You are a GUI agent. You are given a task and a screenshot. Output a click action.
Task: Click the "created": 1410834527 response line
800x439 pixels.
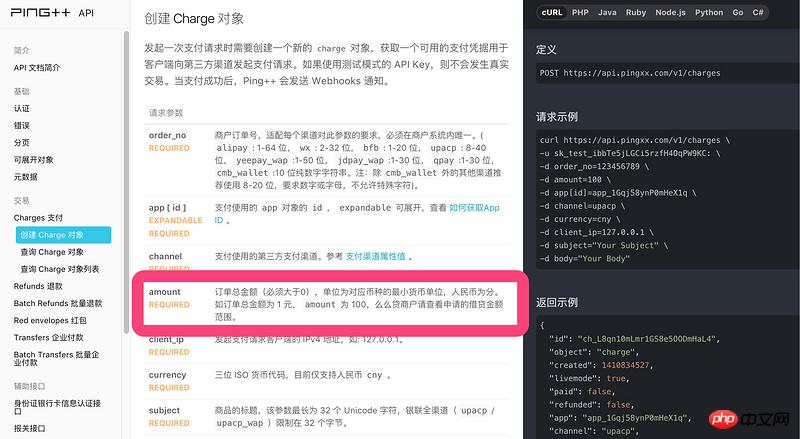(x=601, y=365)
